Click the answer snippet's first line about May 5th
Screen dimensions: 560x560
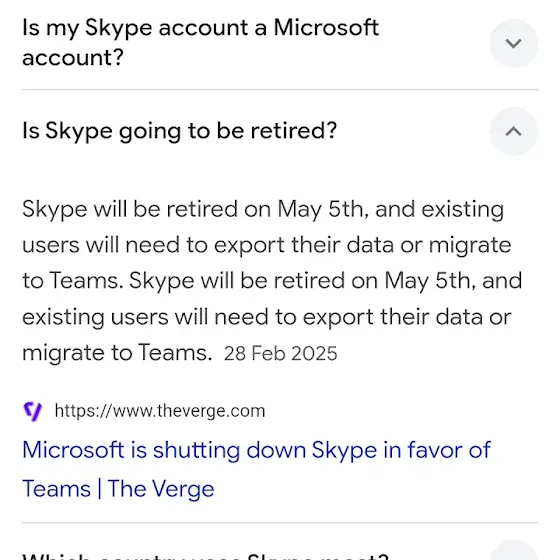tap(263, 210)
